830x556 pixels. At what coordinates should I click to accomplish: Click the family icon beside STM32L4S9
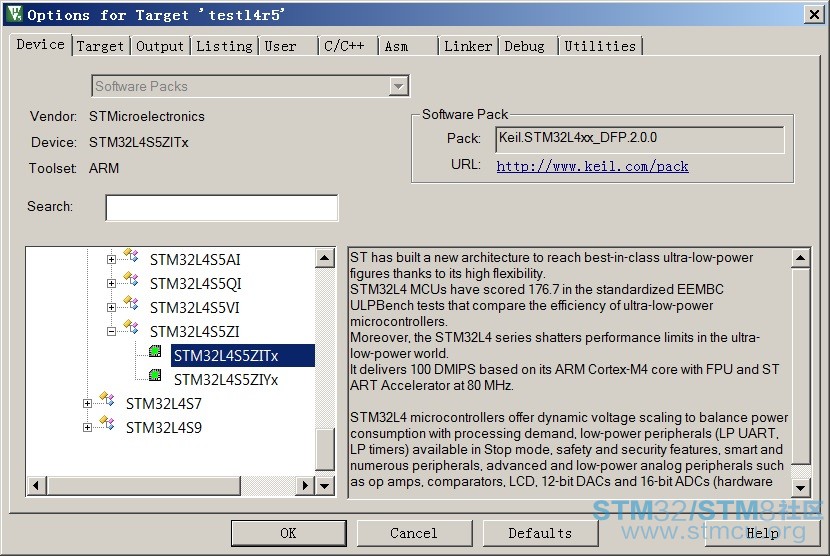[107, 424]
